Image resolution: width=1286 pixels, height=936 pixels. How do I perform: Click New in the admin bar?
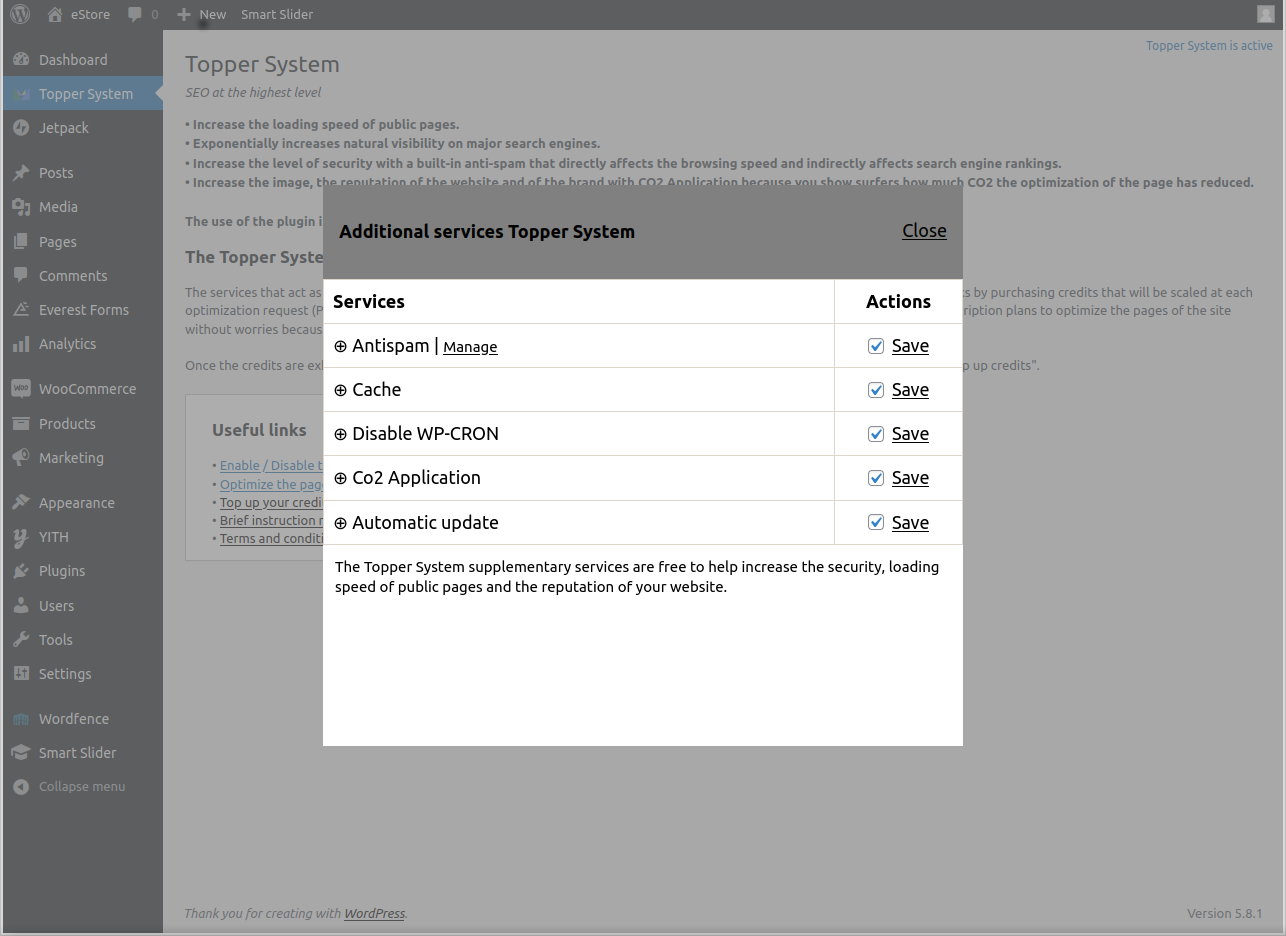point(202,14)
